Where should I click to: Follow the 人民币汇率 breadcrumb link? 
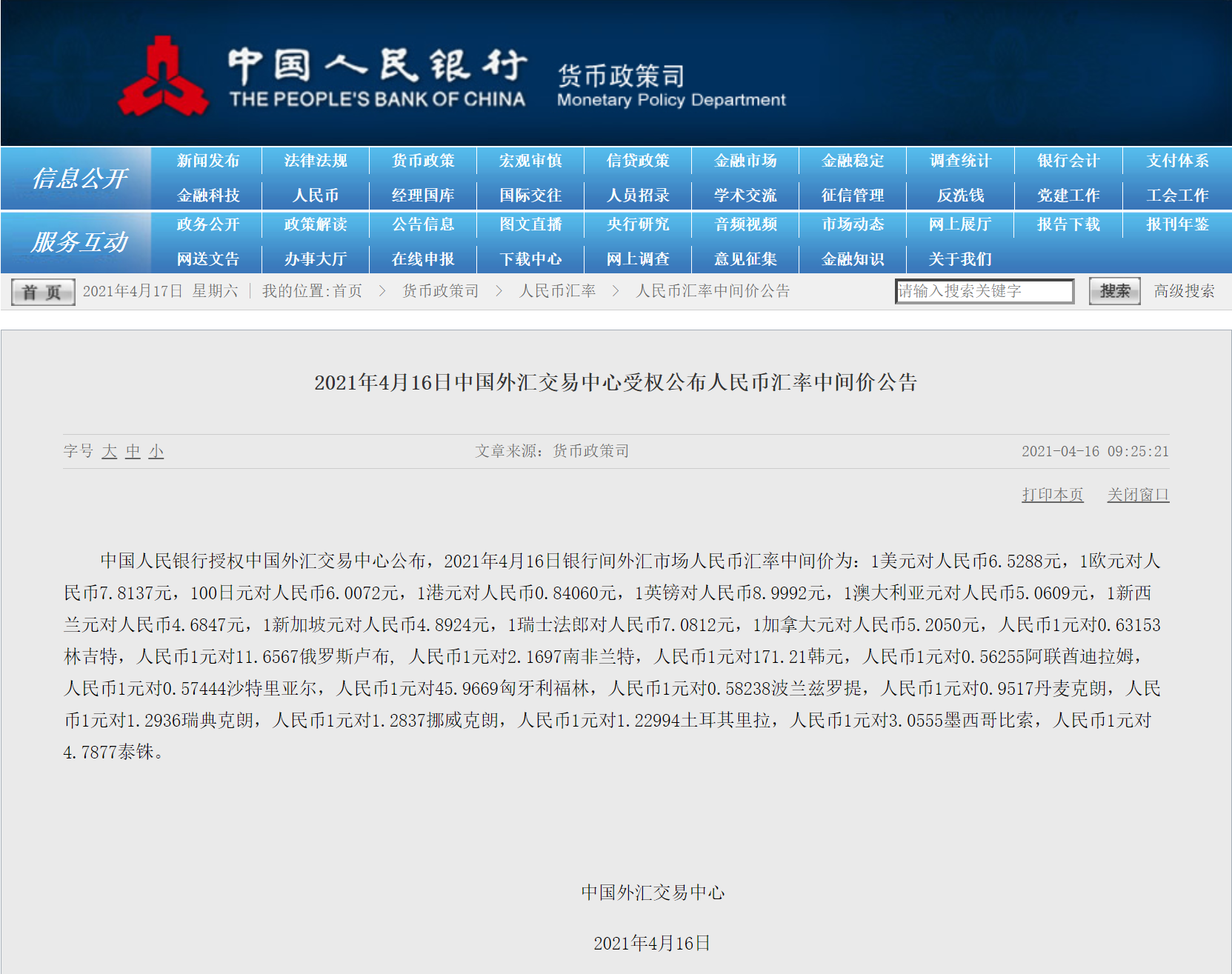pyautogui.click(x=558, y=291)
